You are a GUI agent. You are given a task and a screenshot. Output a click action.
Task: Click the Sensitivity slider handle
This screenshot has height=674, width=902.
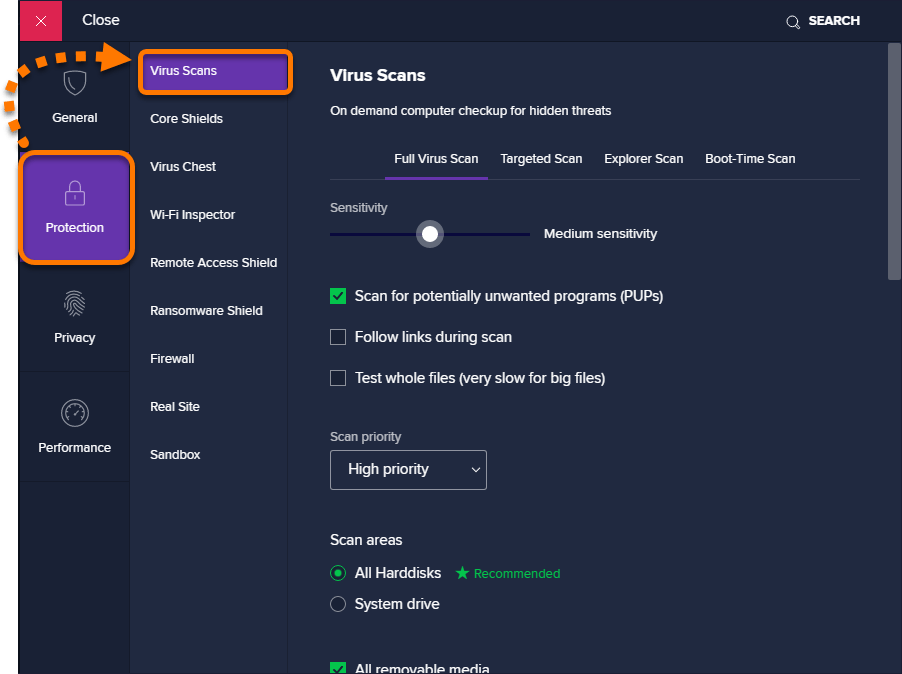coord(430,234)
